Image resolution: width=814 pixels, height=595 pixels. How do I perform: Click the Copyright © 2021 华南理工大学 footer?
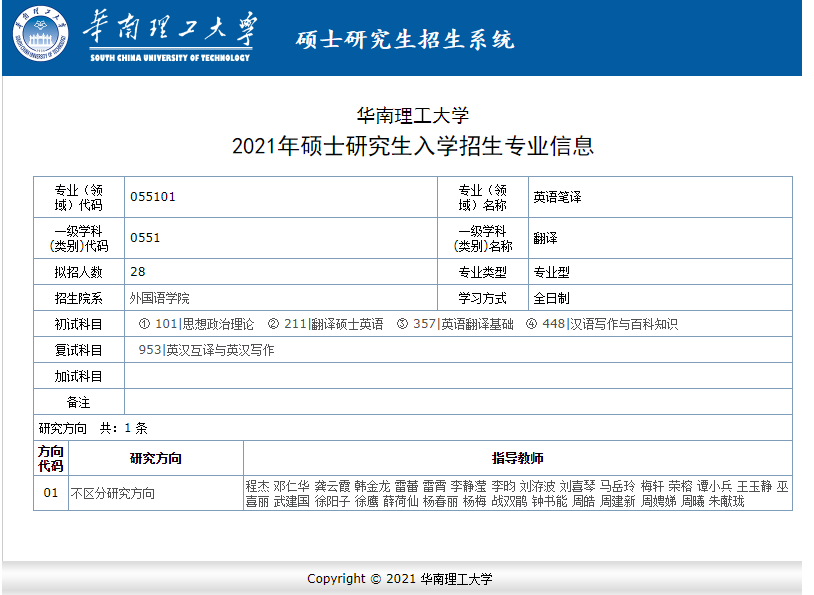click(x=400, y=578)
